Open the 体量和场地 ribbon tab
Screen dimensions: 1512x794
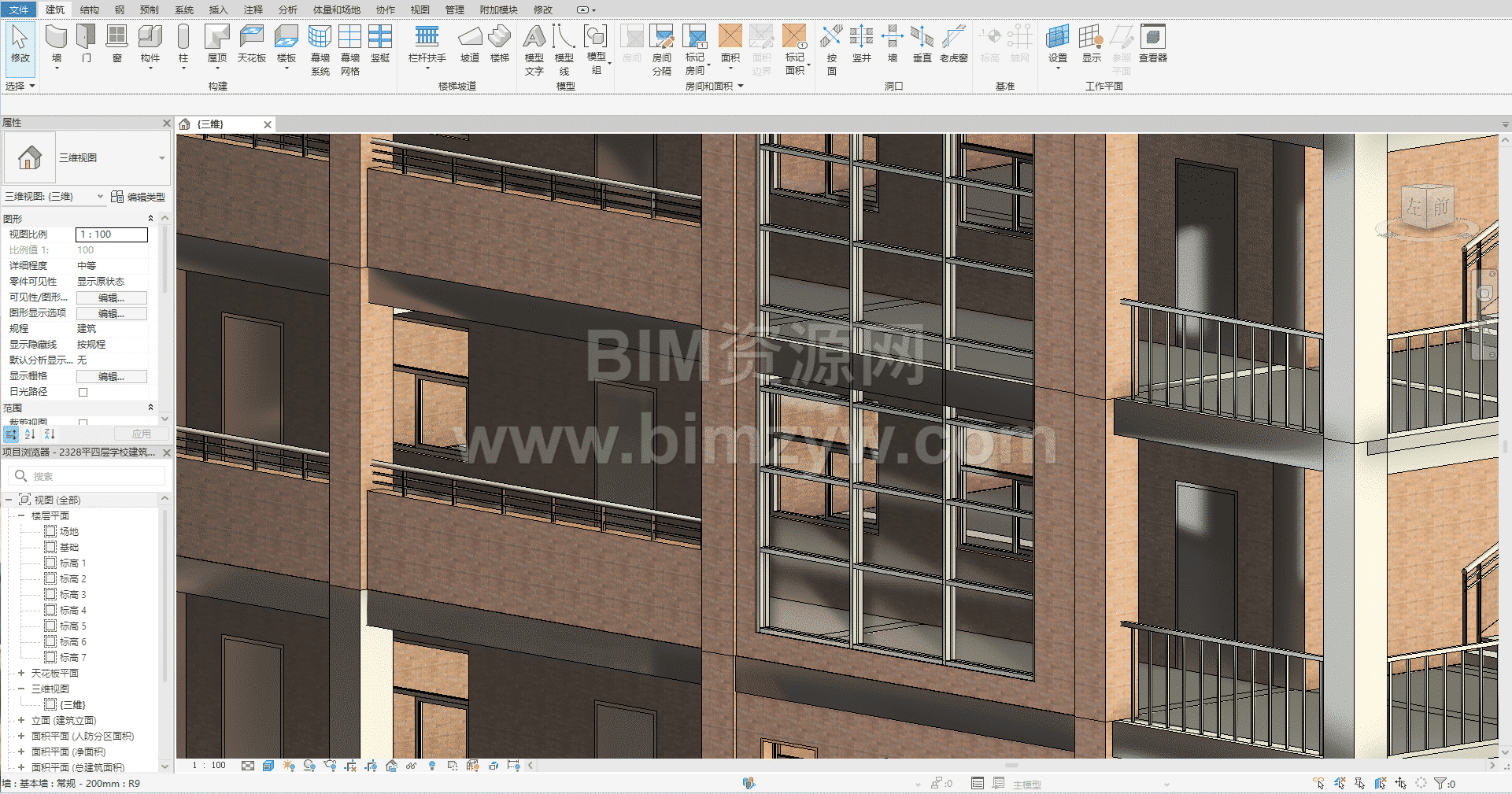click(337, 9)
